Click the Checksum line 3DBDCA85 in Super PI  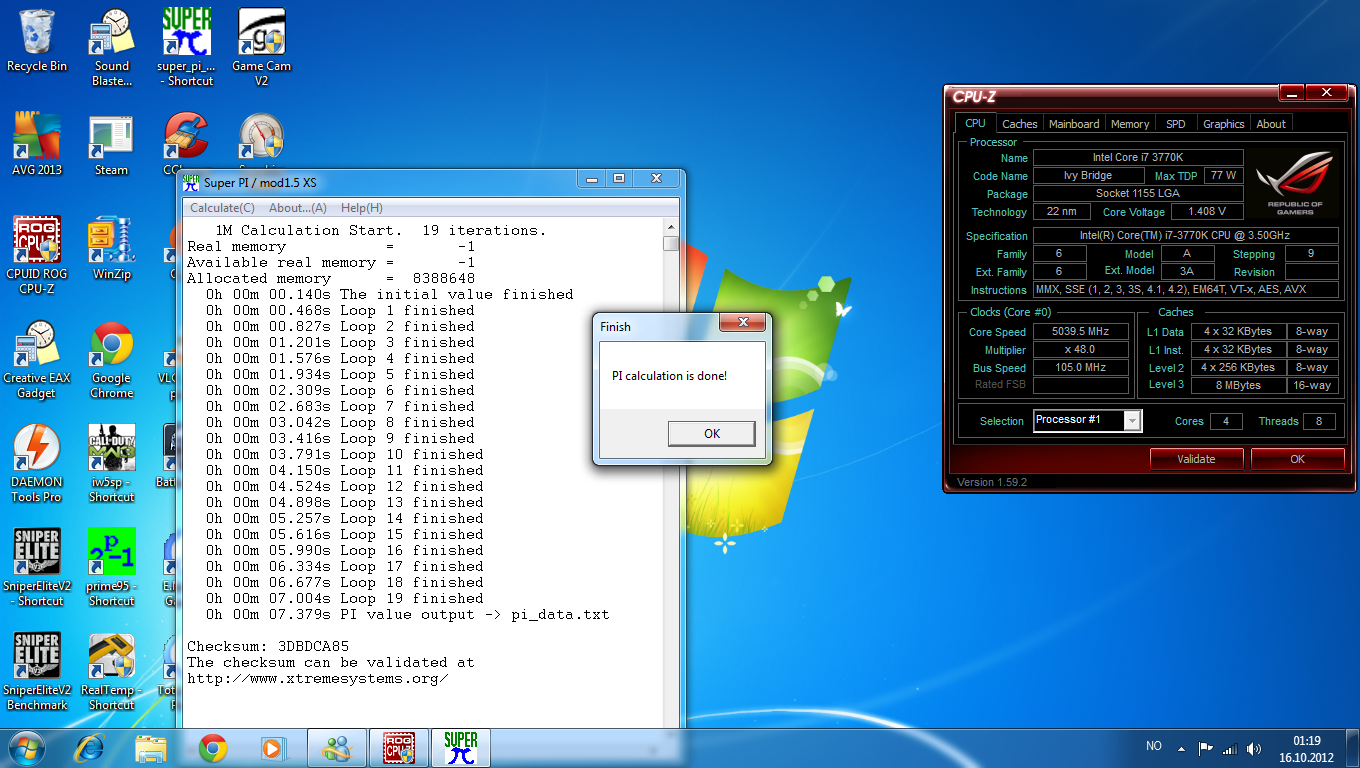coord(268,646)
